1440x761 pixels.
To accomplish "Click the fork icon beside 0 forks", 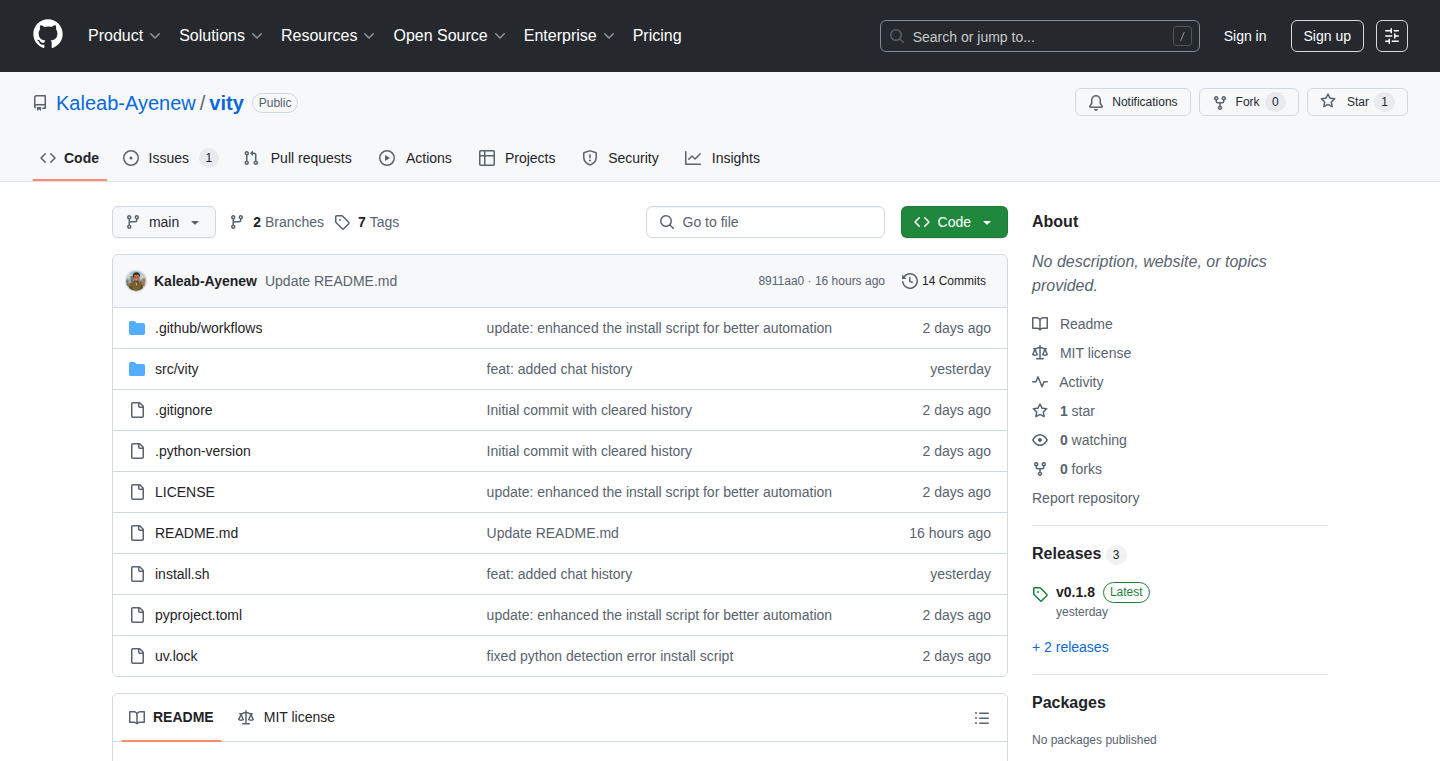I will point(1040,469).
